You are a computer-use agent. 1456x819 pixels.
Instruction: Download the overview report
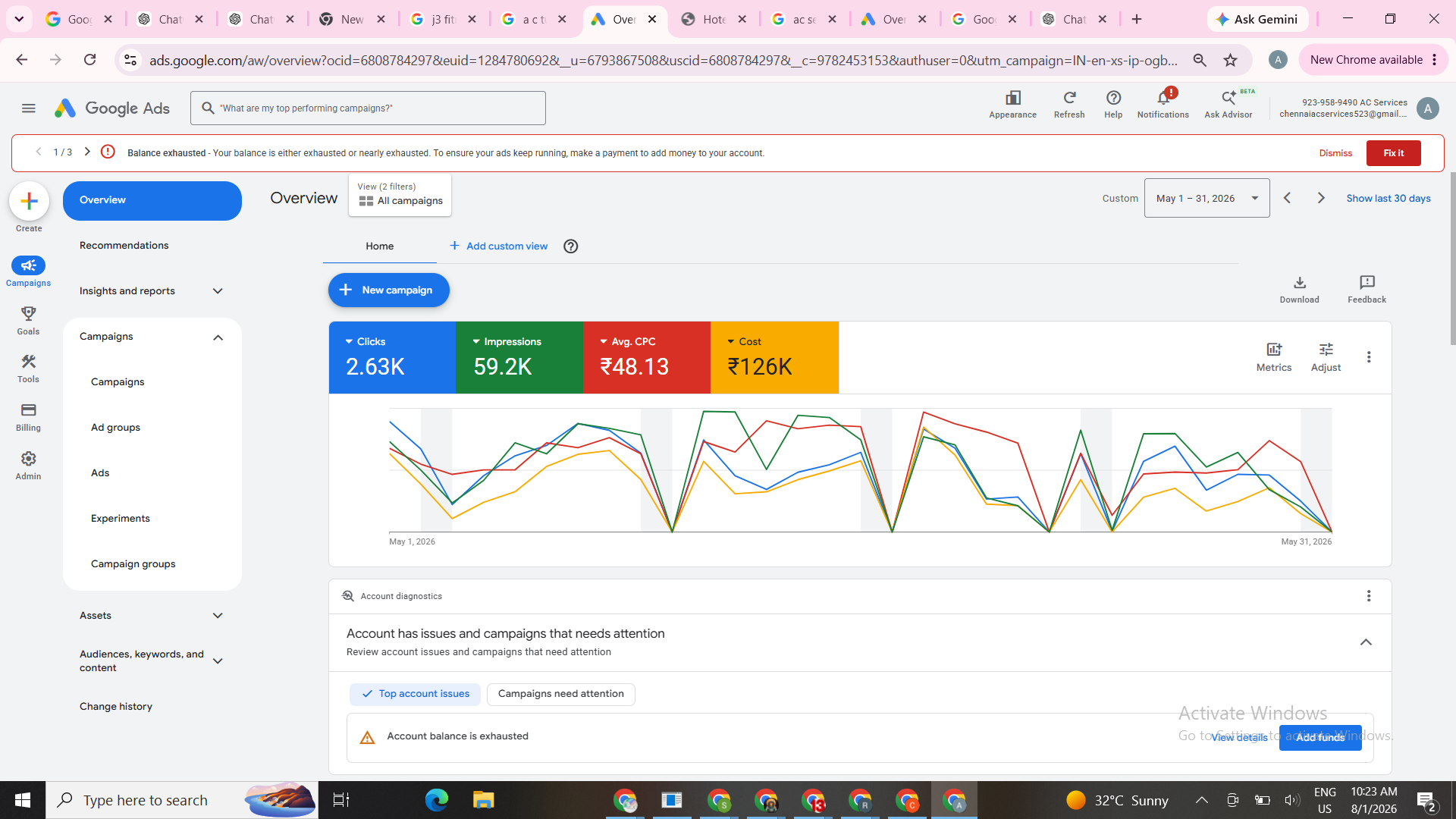click(x=1299, y=290)
